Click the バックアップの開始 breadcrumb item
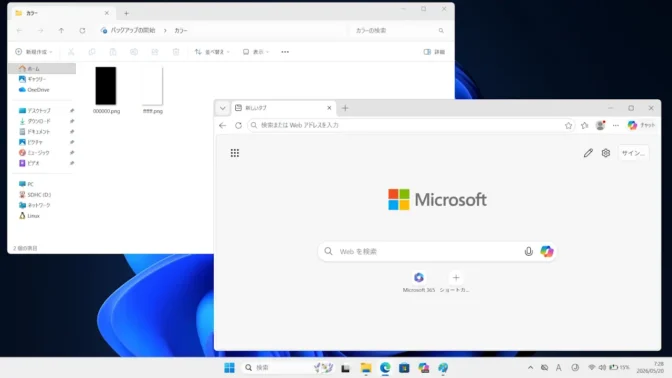672x378 pixels. 133,30
